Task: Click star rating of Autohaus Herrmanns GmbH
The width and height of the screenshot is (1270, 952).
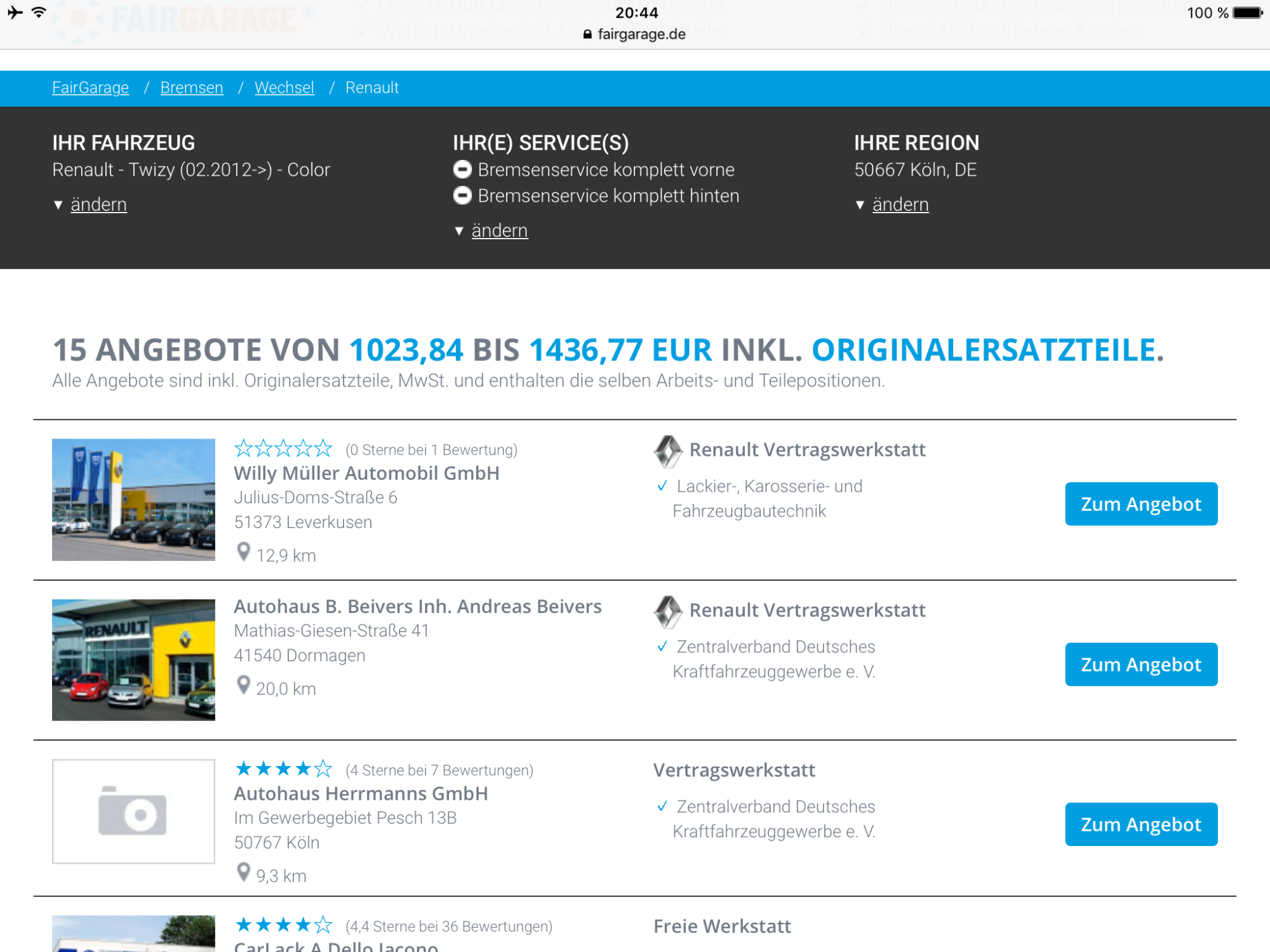Action: [x=283, y=769]
